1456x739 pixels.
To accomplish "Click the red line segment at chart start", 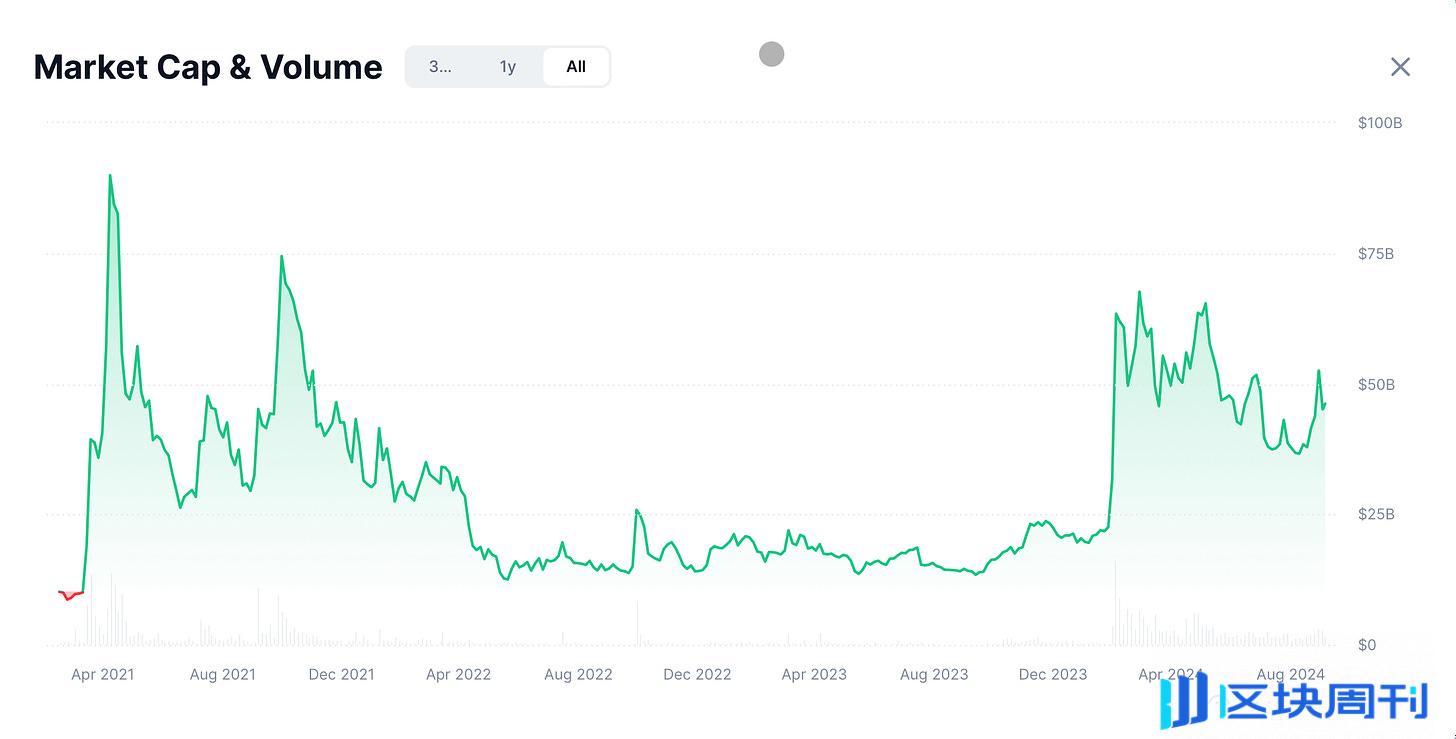I will pos(70,595).
